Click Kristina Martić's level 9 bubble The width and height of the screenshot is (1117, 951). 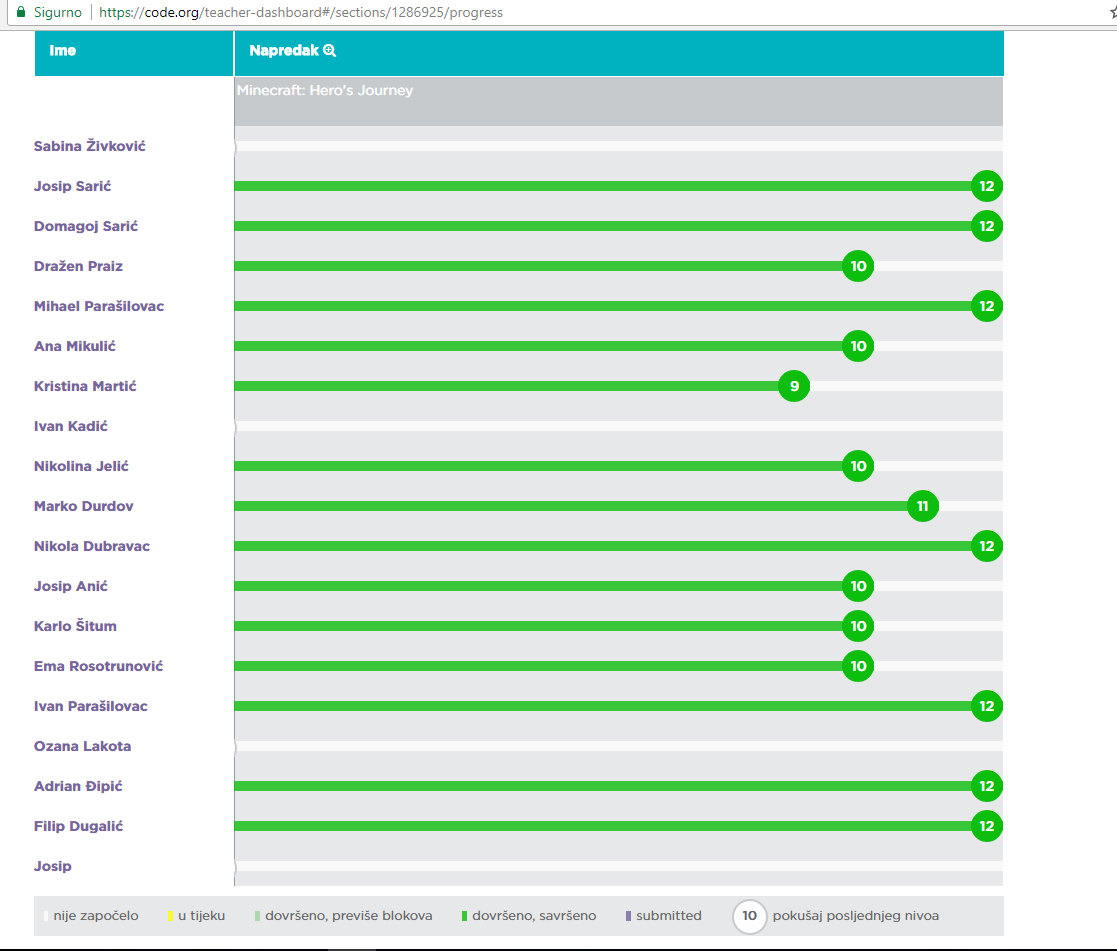pyautogui.click(x=793, y=386)
